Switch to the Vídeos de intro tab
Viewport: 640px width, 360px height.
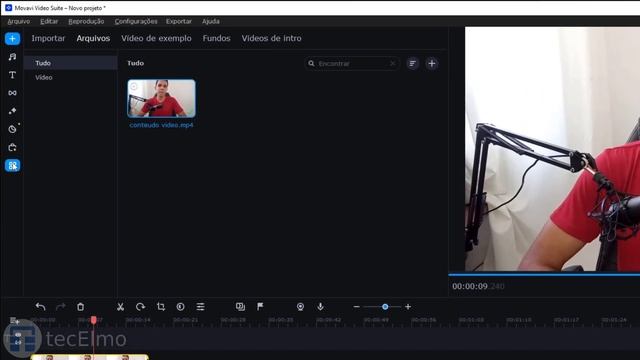[x=271, y=38]
